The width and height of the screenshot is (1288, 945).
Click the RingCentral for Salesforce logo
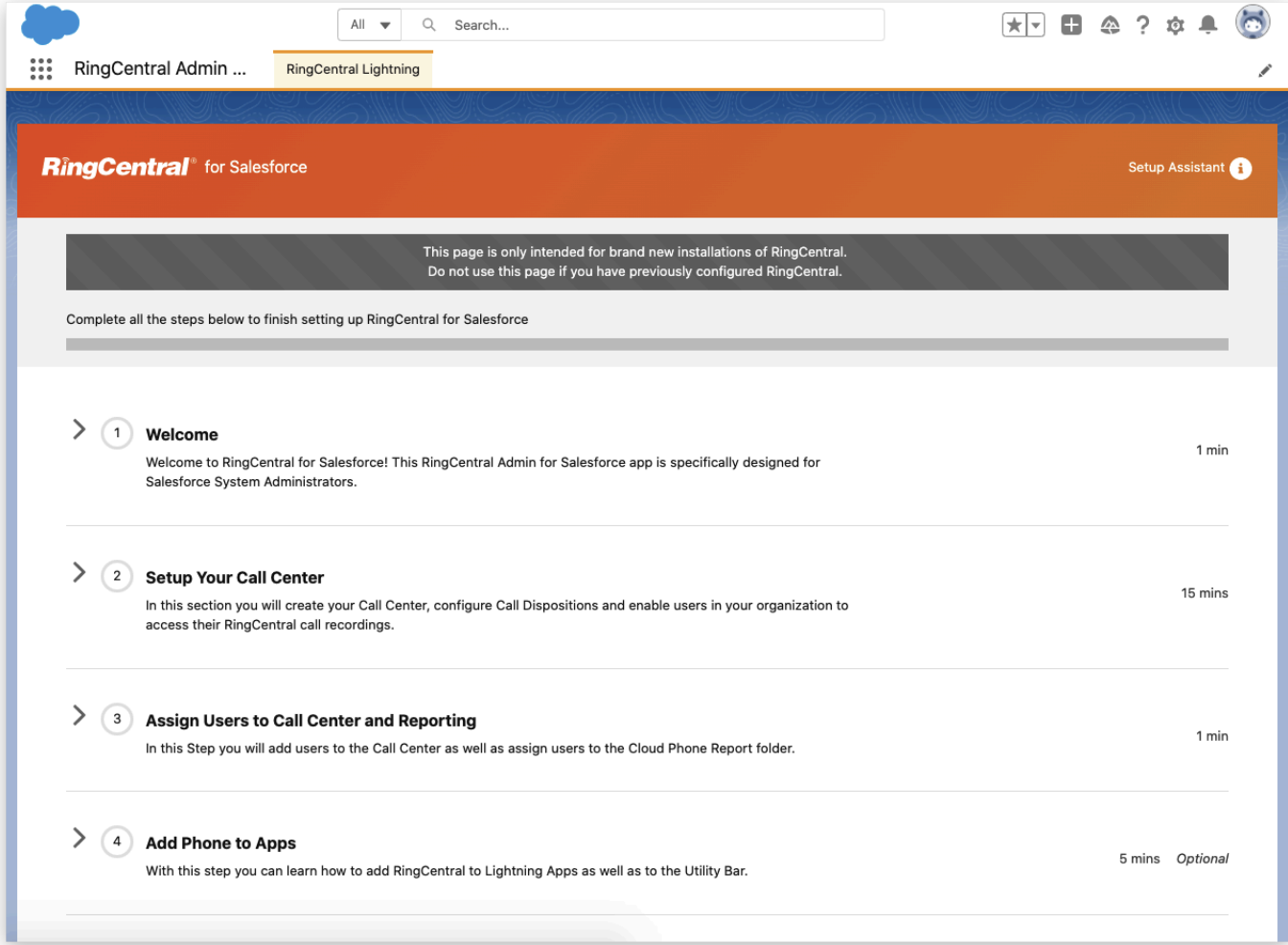coord(174,167)
